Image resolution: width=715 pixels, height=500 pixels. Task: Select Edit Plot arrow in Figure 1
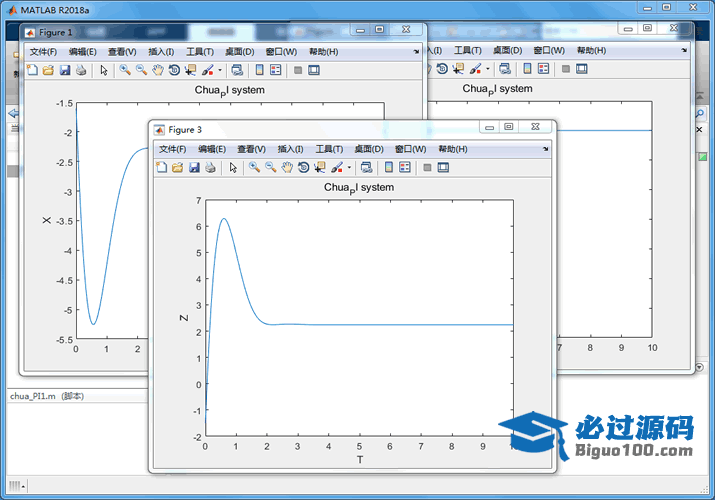(104, 70)
